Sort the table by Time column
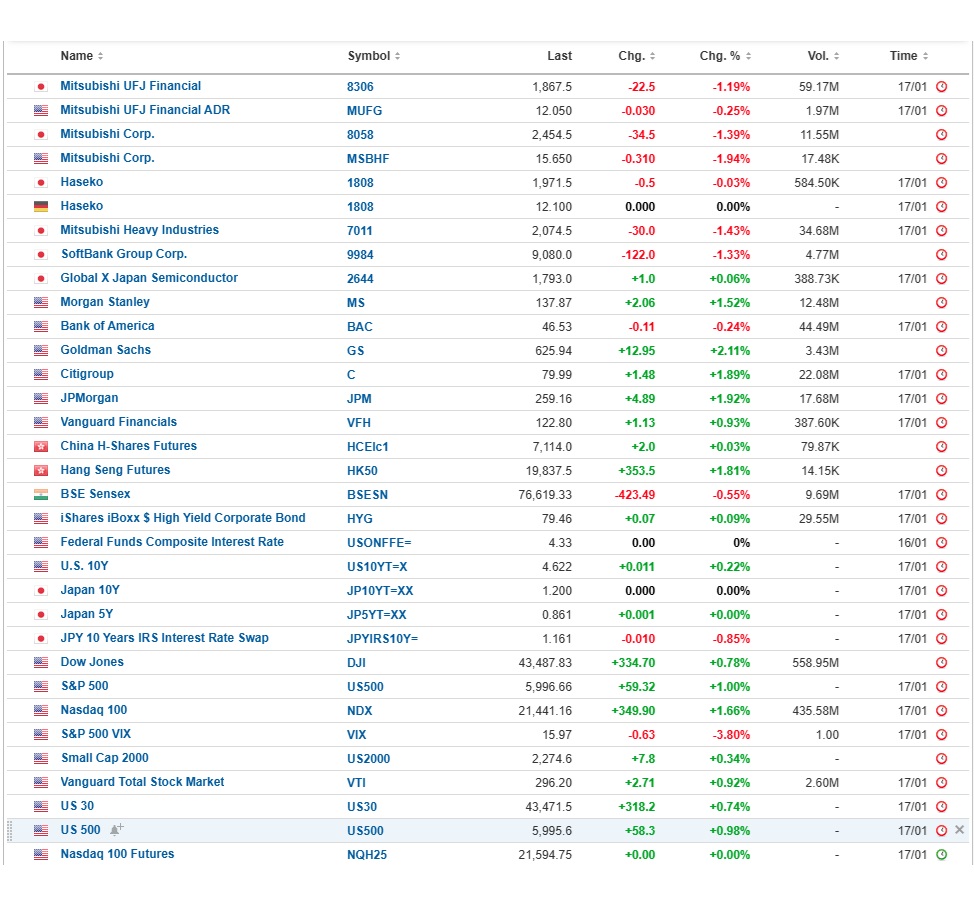 click(908, 56)
